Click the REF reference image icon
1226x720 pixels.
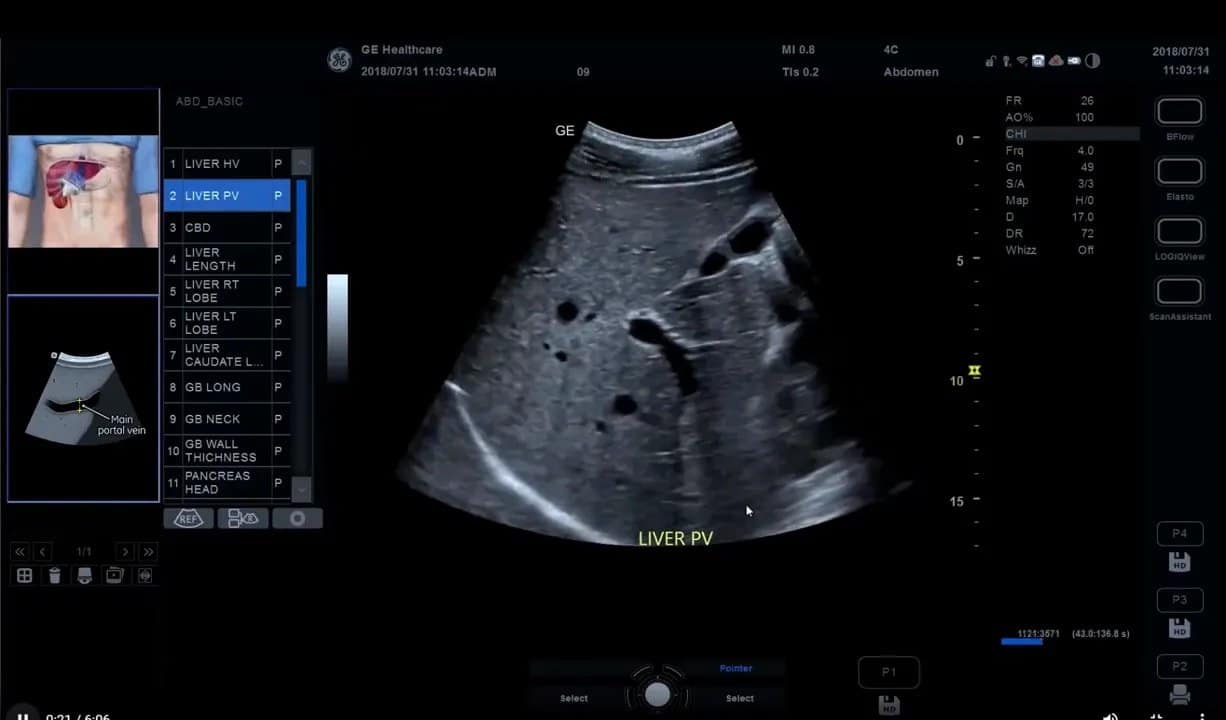[x=188, y=518]
